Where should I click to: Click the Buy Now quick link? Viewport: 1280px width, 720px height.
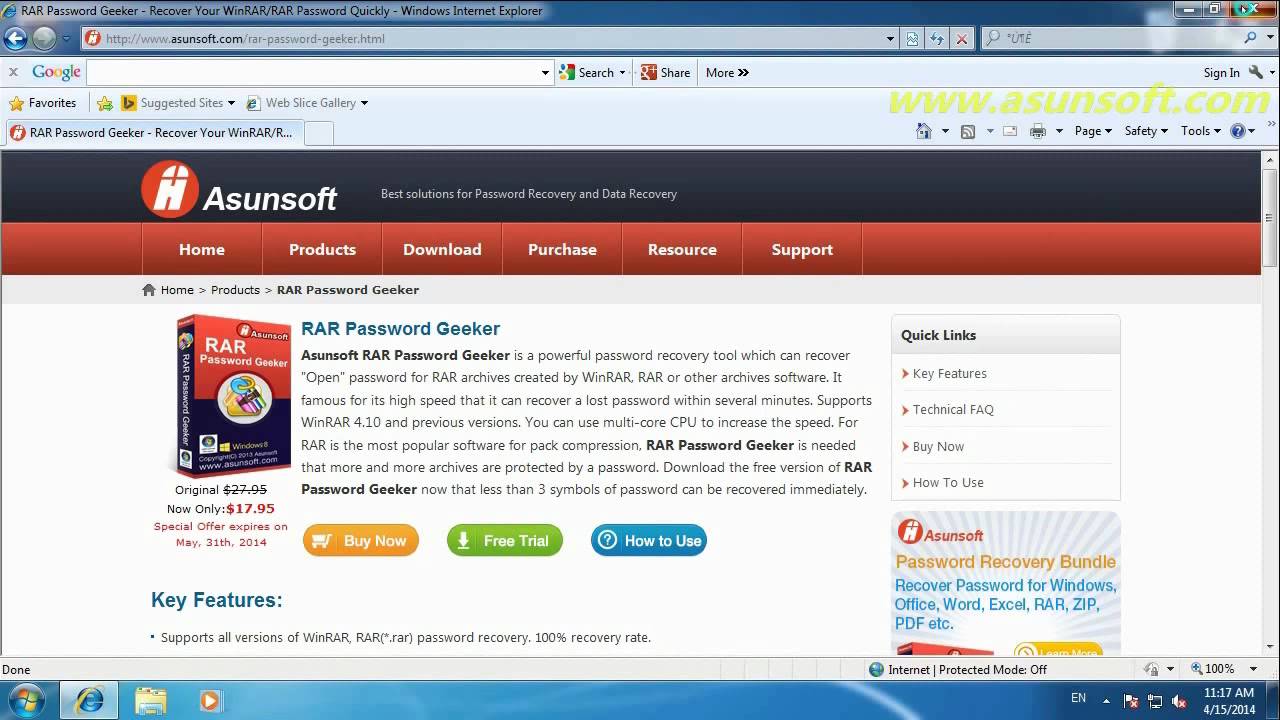pyautogui.click(x=938, y=447)
